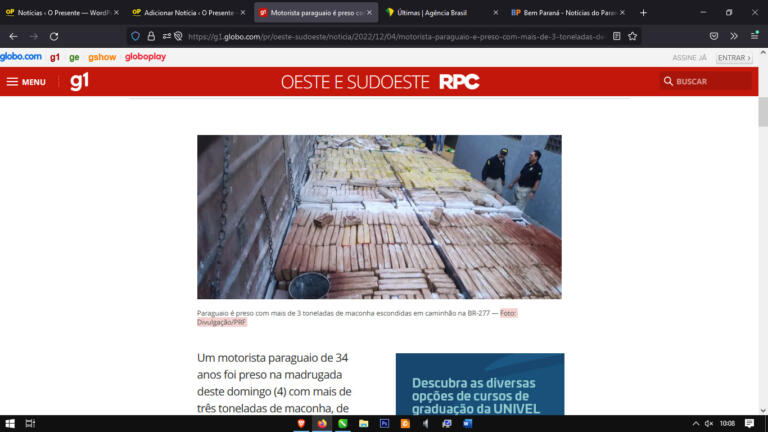Viewport: 768px width, 432px height.
Task: Bookmark this page with the star icon
Action: pyautogui.click(x=633, y=36)
